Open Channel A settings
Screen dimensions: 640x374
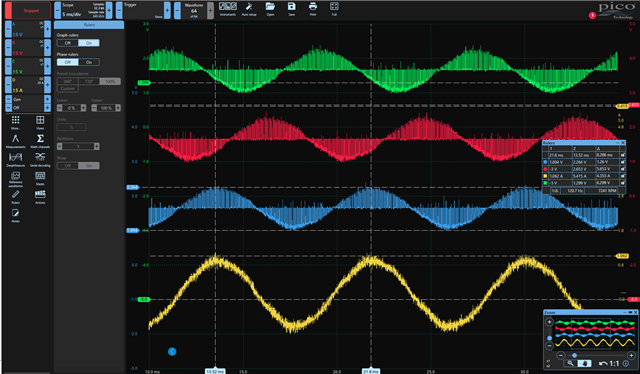[28, 29]
